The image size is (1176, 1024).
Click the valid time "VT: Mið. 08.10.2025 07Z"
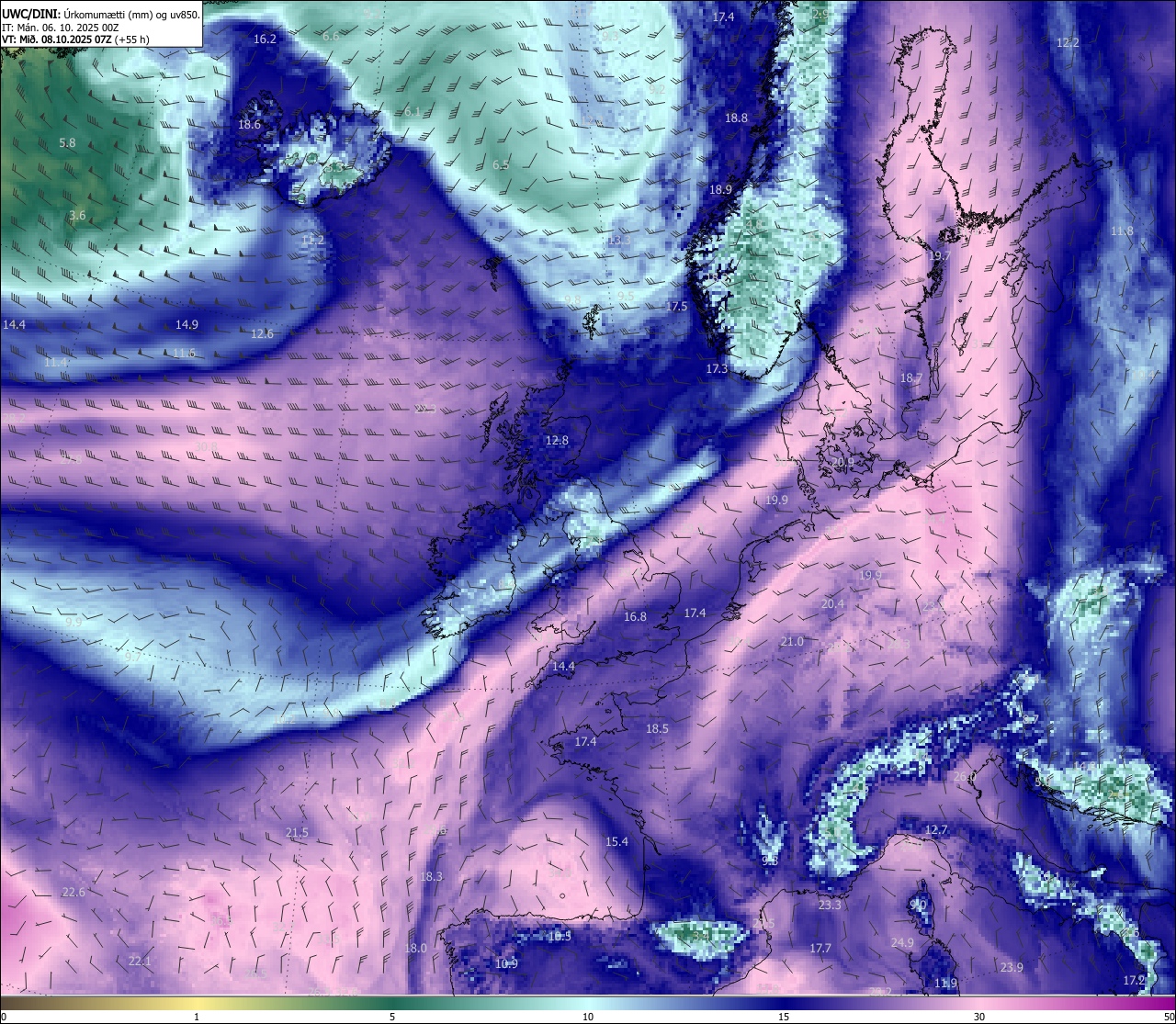pyautogui.click(x=57, y=39)
